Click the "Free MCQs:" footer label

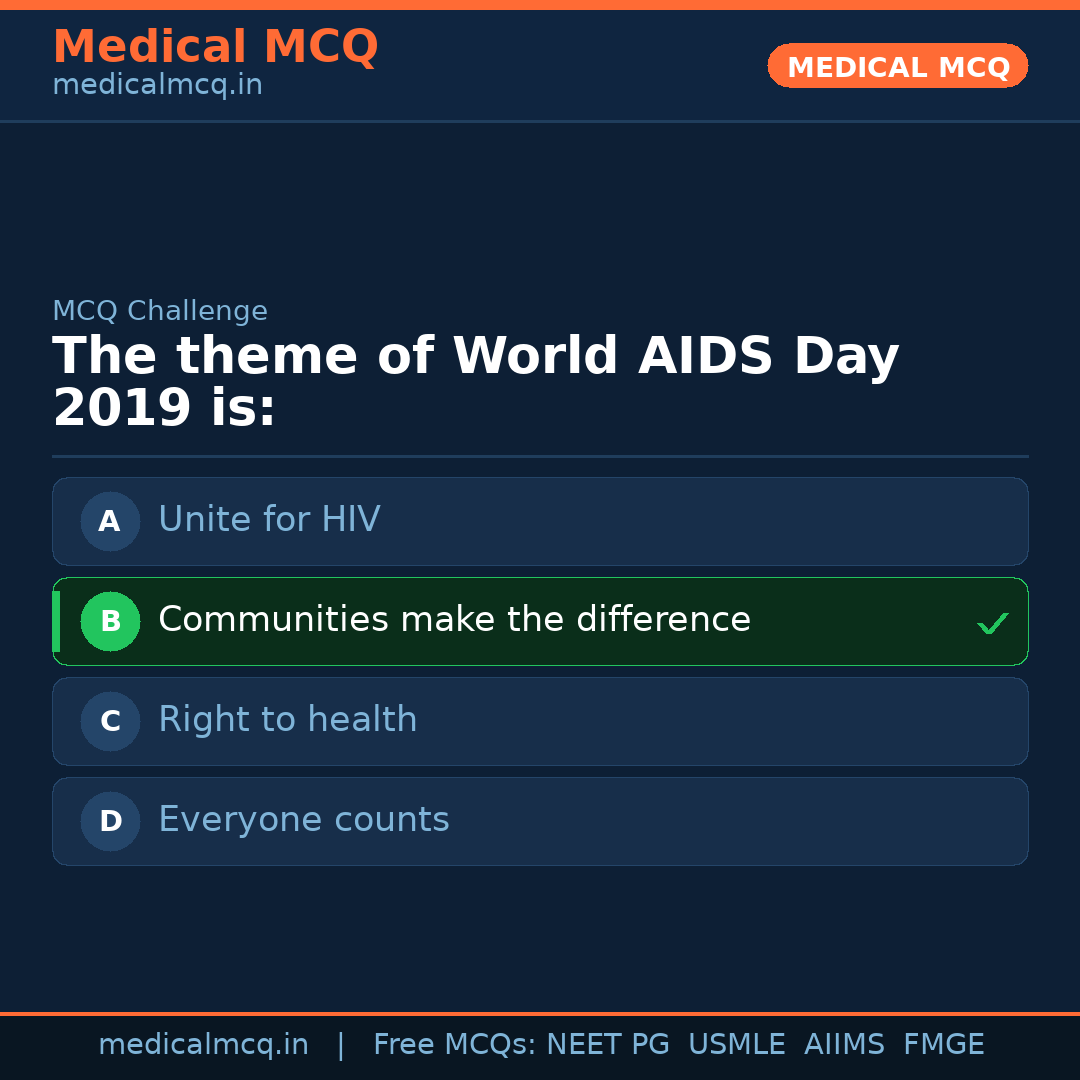coord(454,1045)
